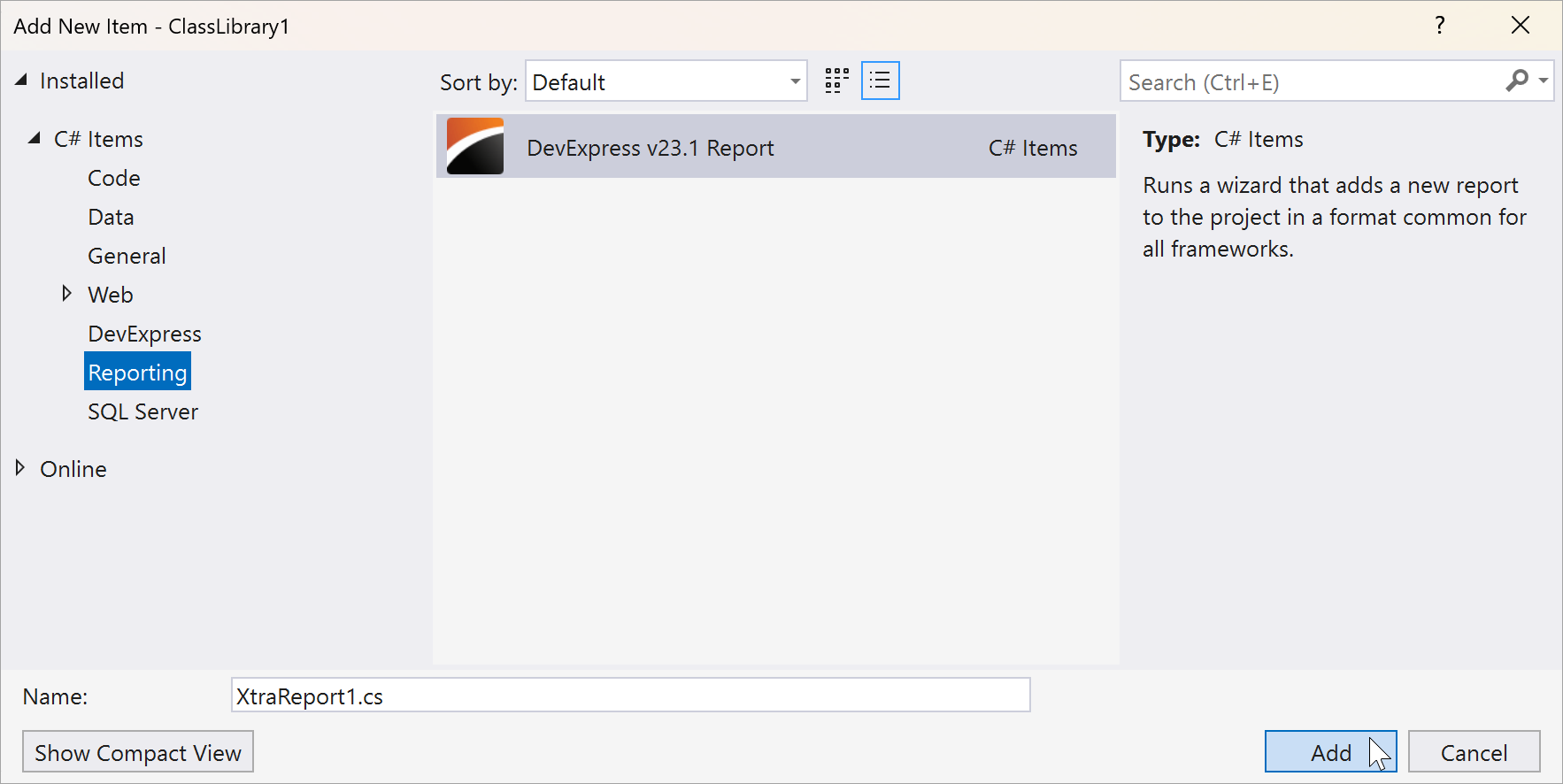Image resolution: width=1563 pixels, height=784 pixels.
Task: Open the help question mark button
Action: [1440, 26]
